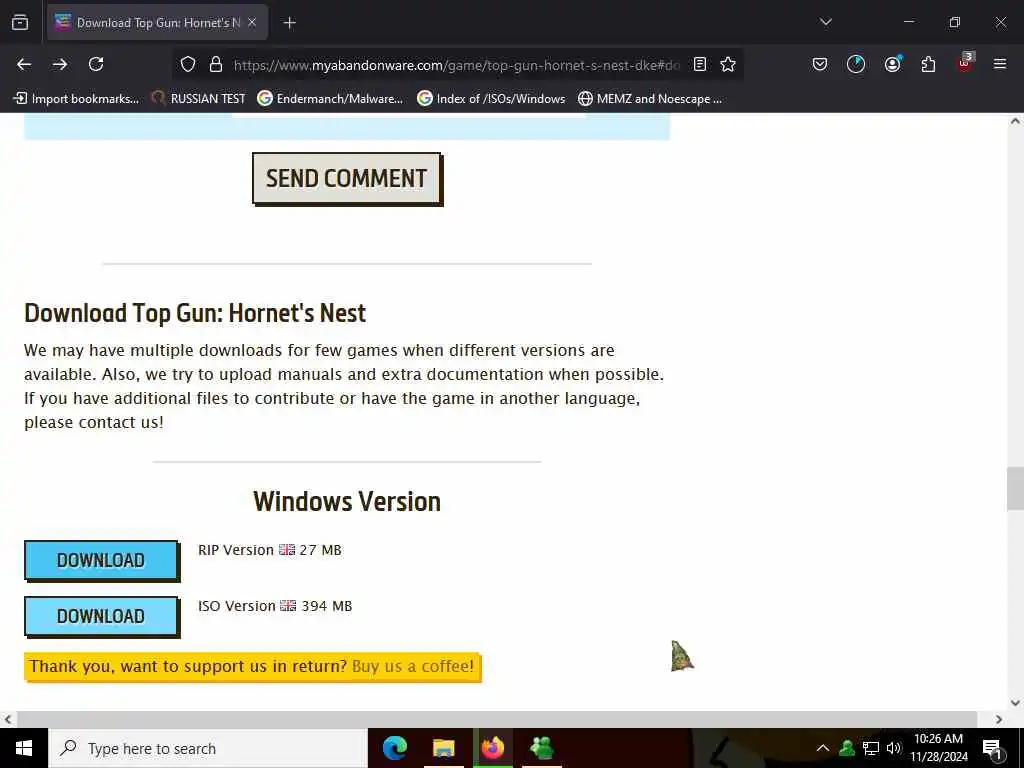
Task: Open RUSSIAN TEST bookmark
Action: pos(199,99)
